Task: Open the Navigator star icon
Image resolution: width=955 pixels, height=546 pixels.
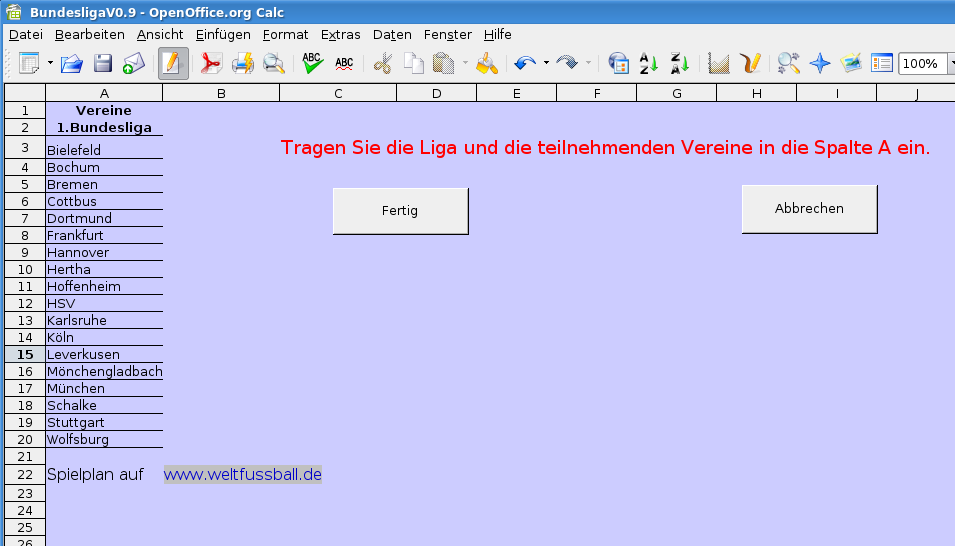Action: 820,64
